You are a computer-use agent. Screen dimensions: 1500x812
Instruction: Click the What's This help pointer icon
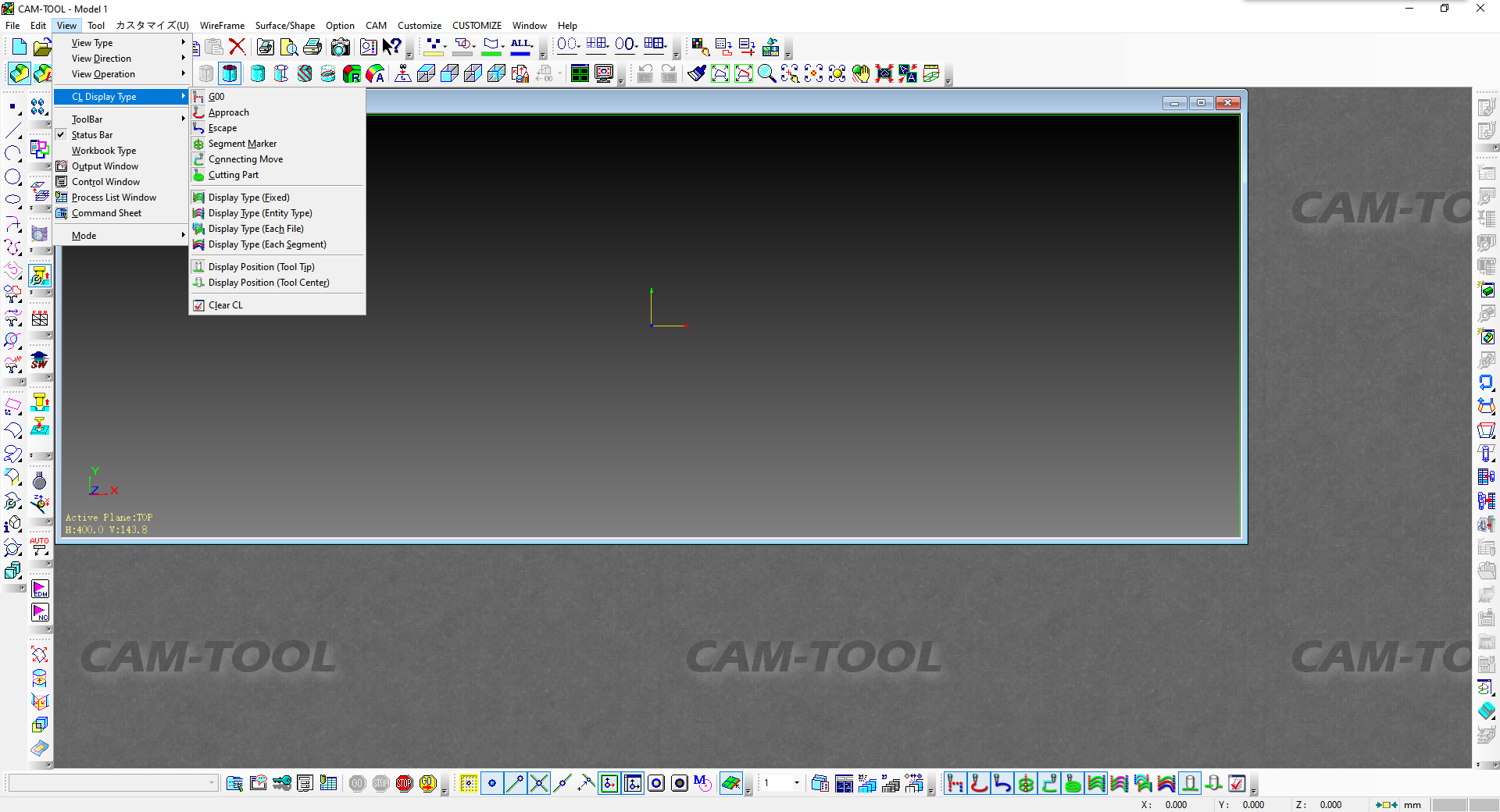click(x=392, y=48)
